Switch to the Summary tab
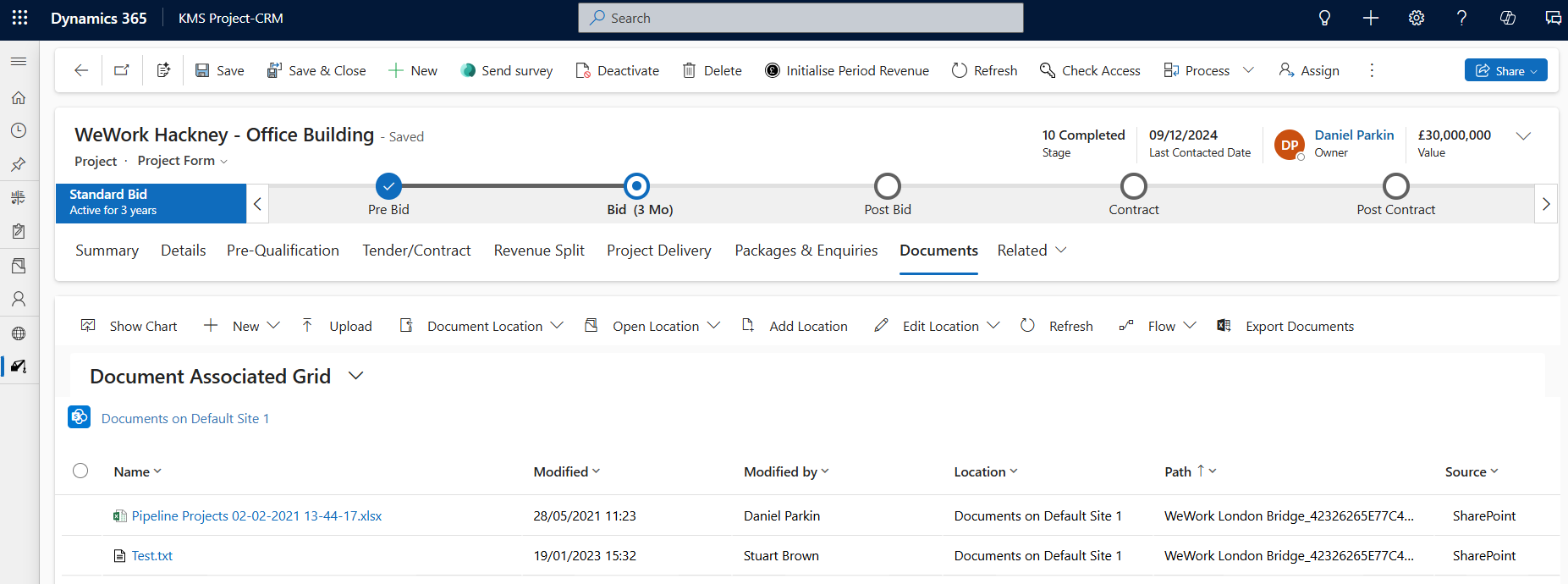Viewport: 1568px width, 584px height. point(107,251)
